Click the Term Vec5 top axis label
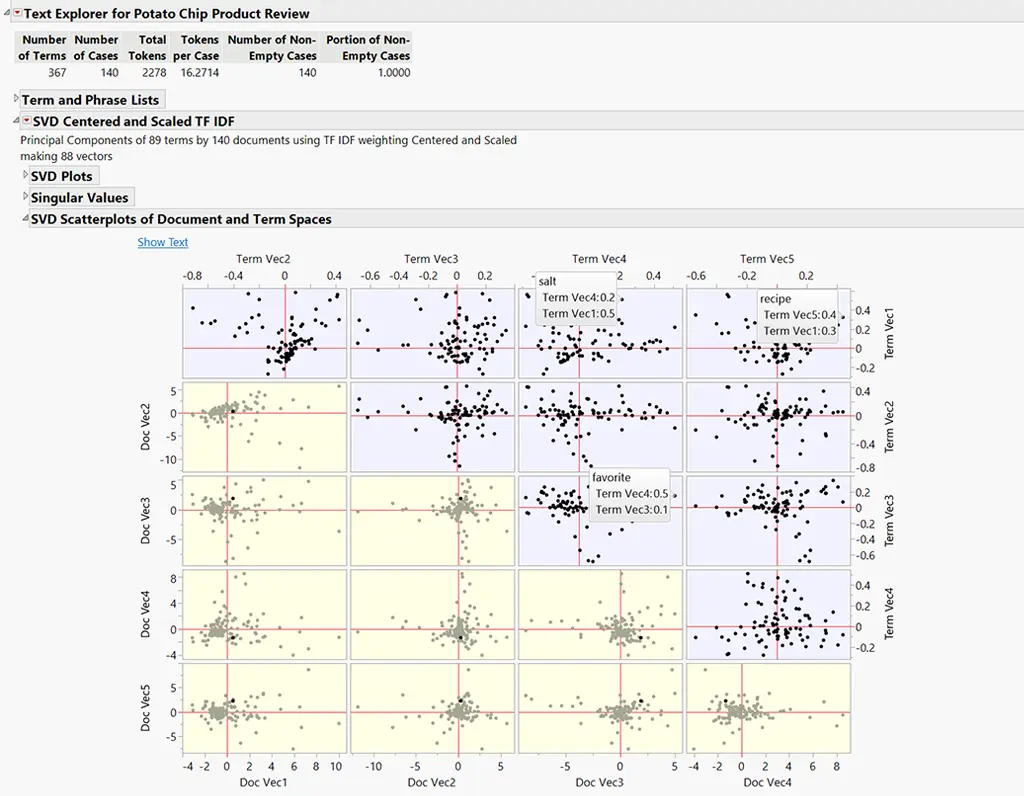1024x796 pixels. pos(767,259)
